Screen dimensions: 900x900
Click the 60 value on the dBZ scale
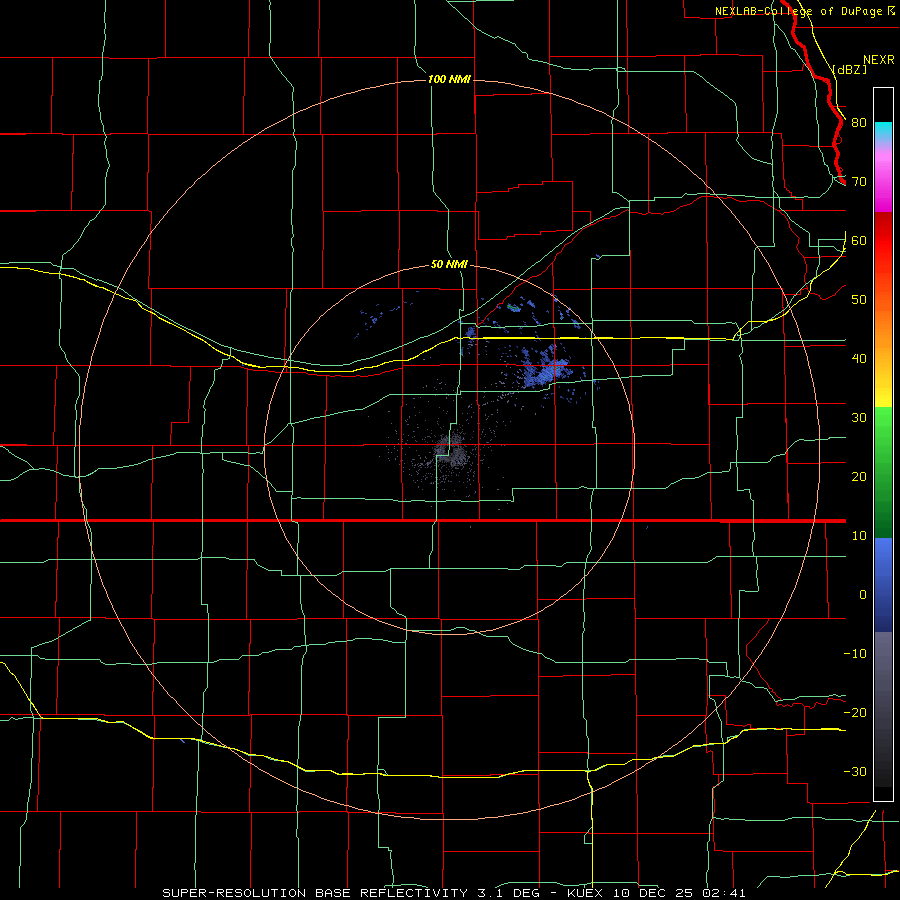click(x=859, y=241)
